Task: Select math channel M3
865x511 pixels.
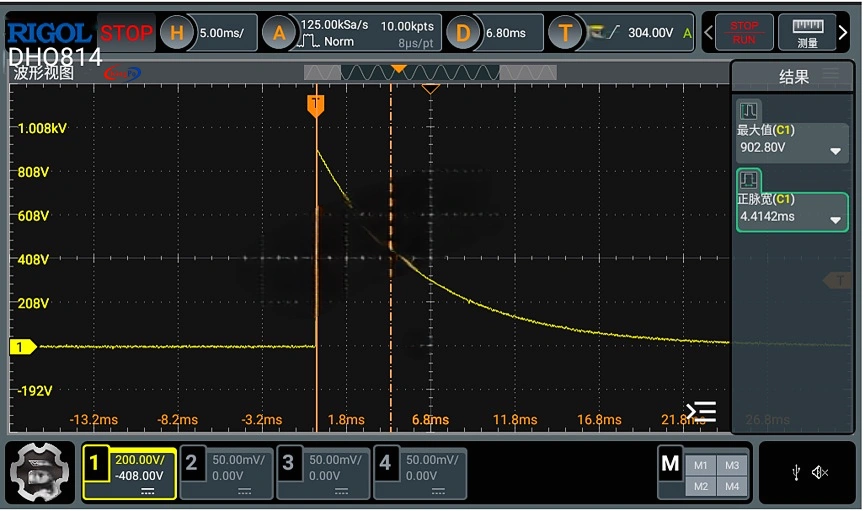Action: click(x=731, y=465)
